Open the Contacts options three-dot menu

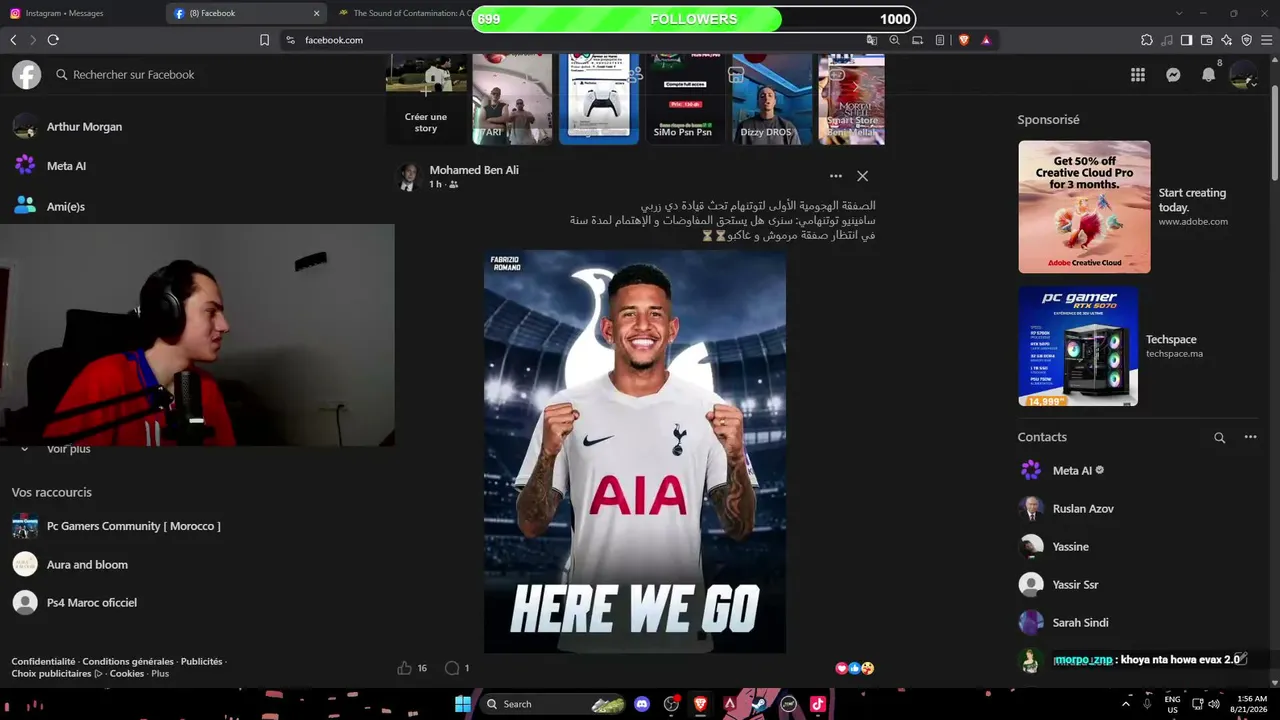(x=1250, y=437)
